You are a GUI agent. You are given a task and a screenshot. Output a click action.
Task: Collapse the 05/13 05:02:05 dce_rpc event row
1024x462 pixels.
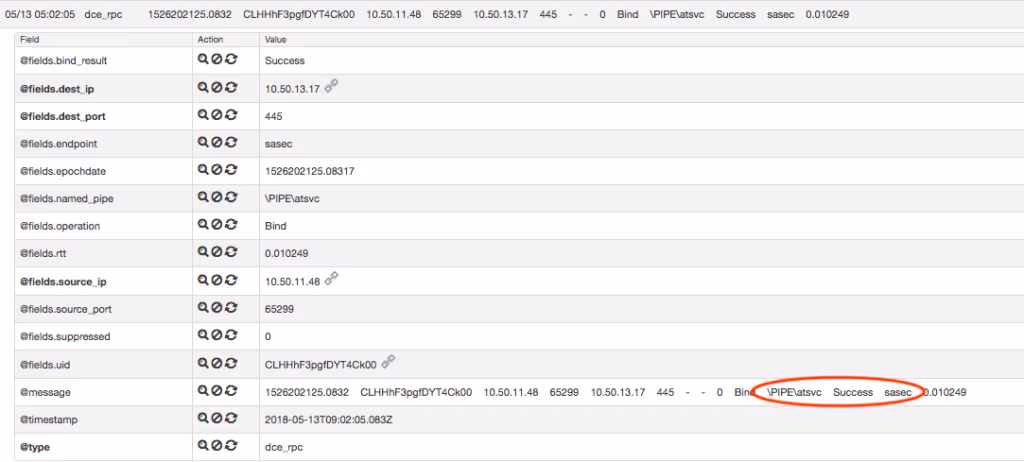click(512, 13)
